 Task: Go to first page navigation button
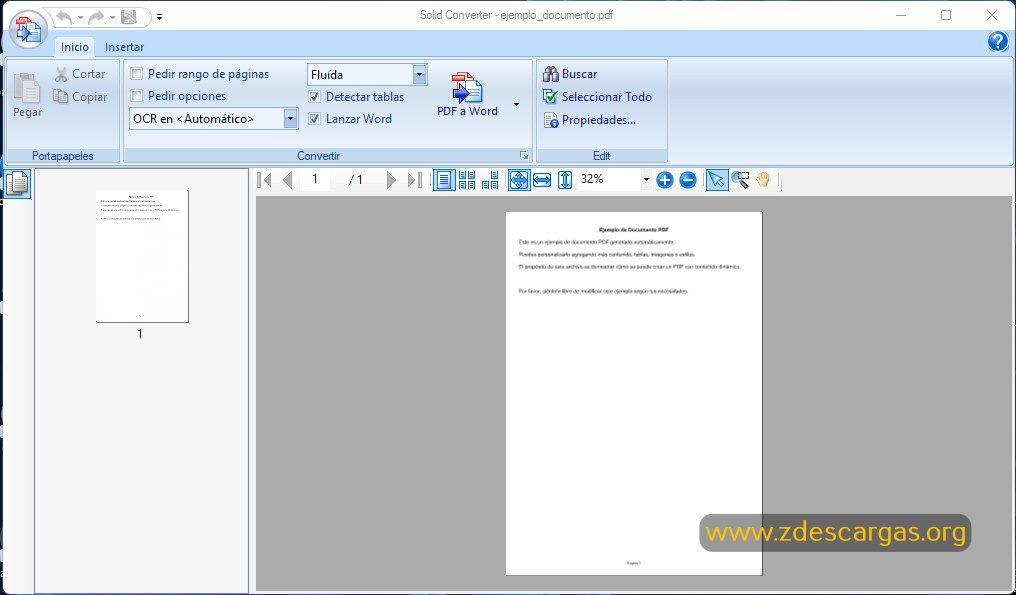click(264, 180)
